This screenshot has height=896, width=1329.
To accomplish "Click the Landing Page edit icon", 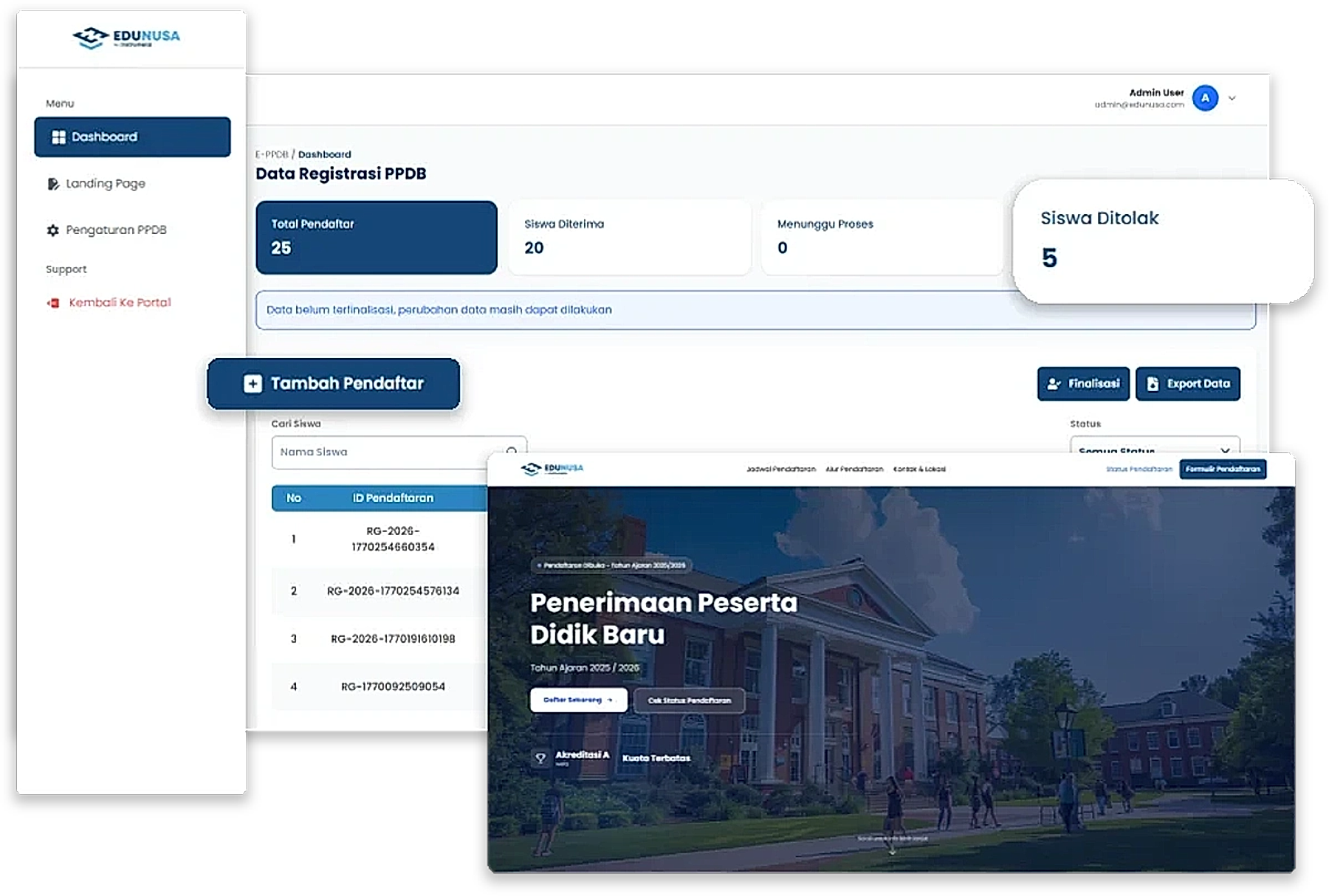I will pyautogui.click(x=53, y=184).
